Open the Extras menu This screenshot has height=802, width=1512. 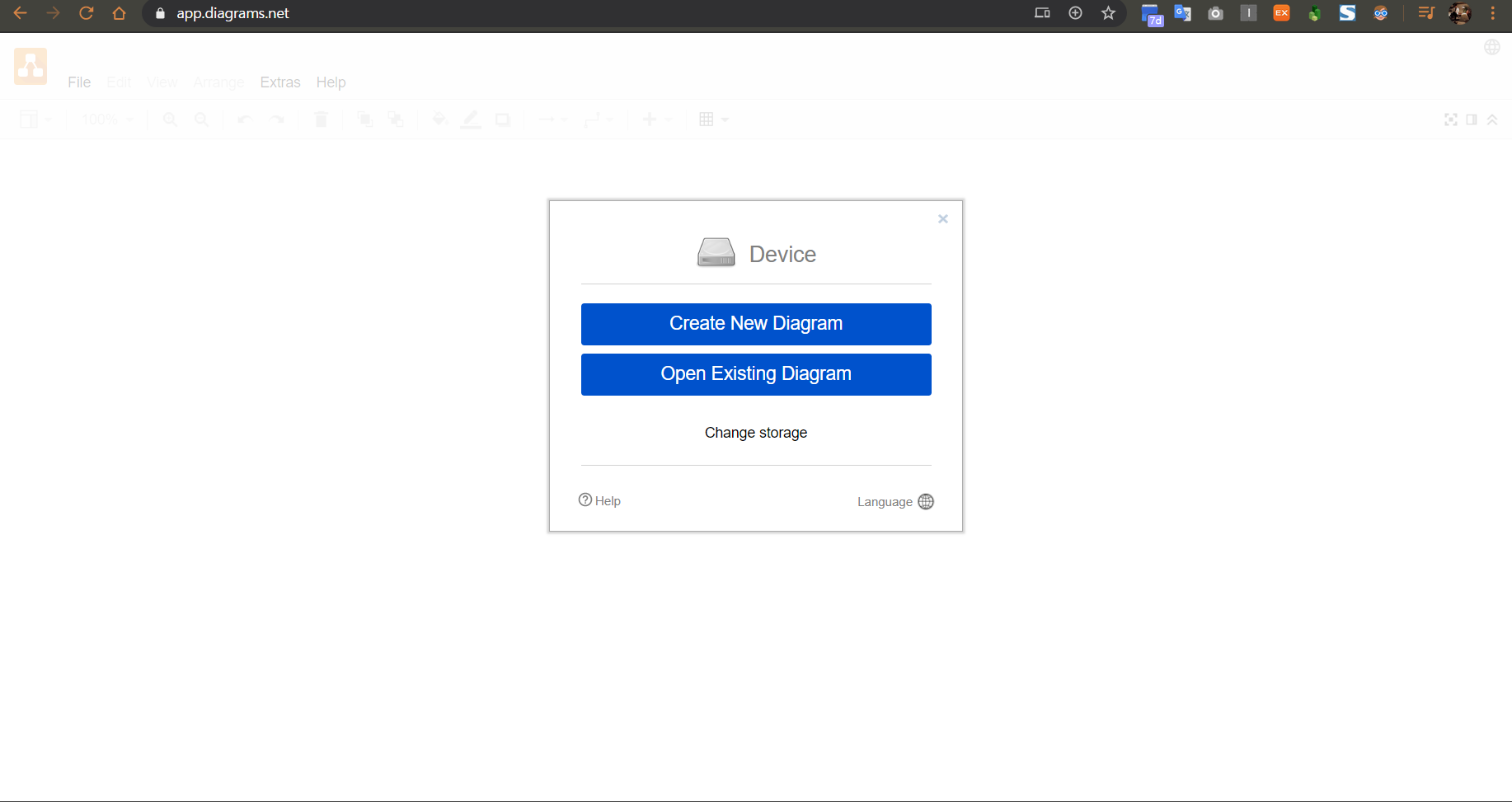pos(280,82)
